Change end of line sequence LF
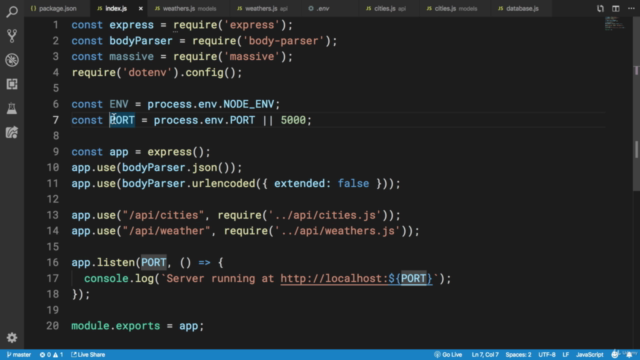This screenshot has height=360, width=640. (x=566, y=355)
